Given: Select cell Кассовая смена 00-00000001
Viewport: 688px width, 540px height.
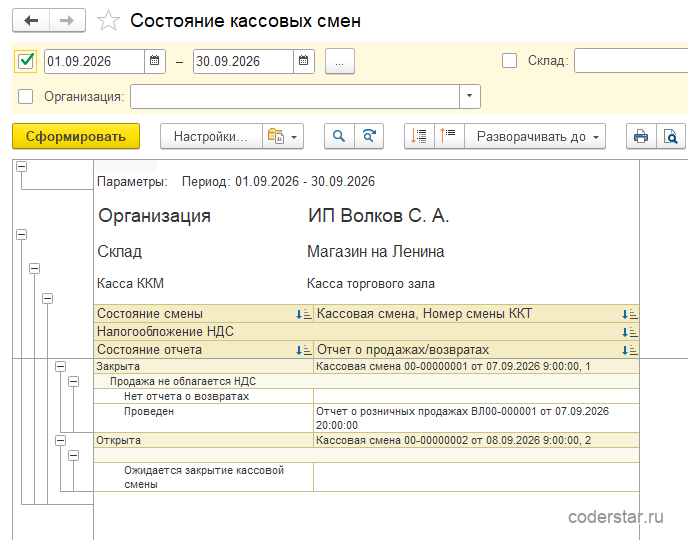Looking at the screenshot, I should (x=476, y=366).
